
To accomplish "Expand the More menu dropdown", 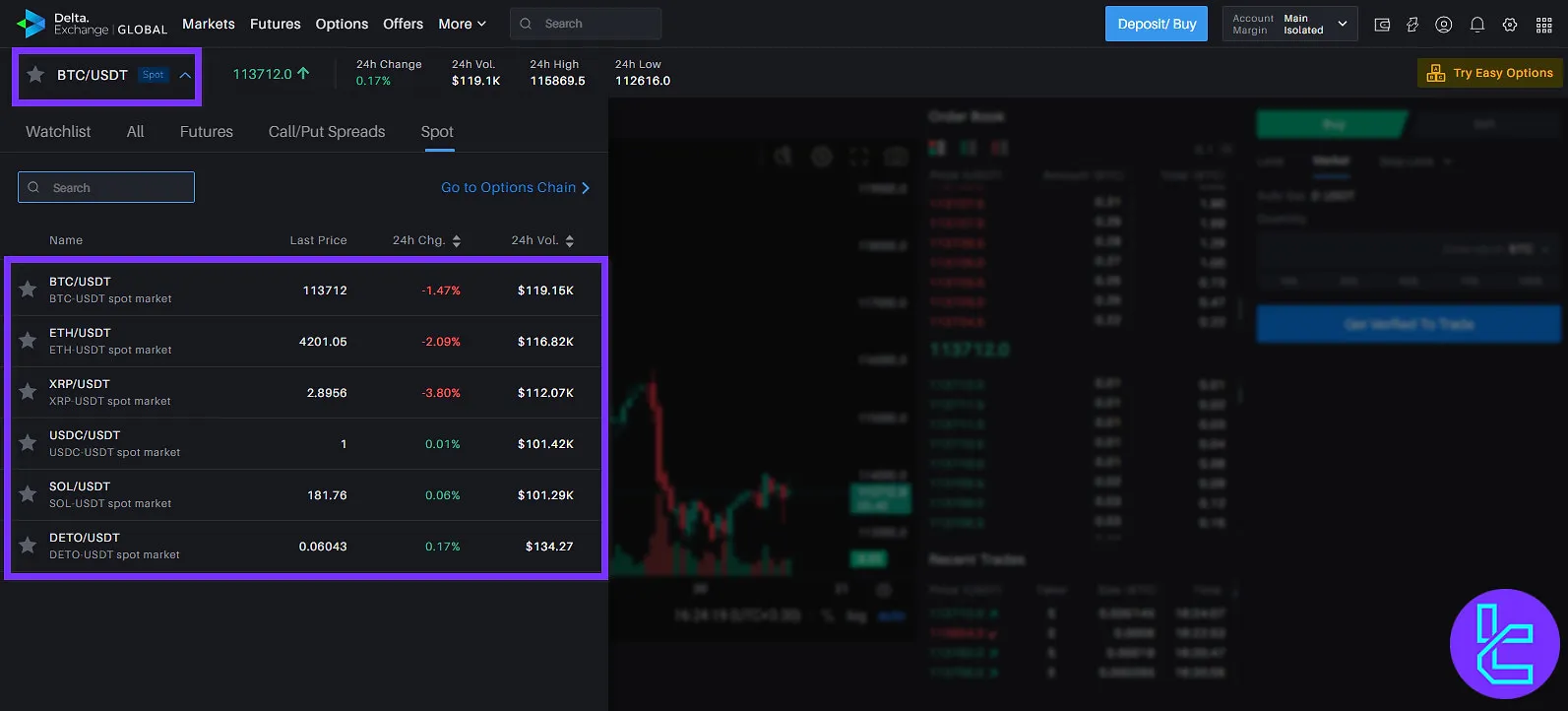I will [463, 24].
